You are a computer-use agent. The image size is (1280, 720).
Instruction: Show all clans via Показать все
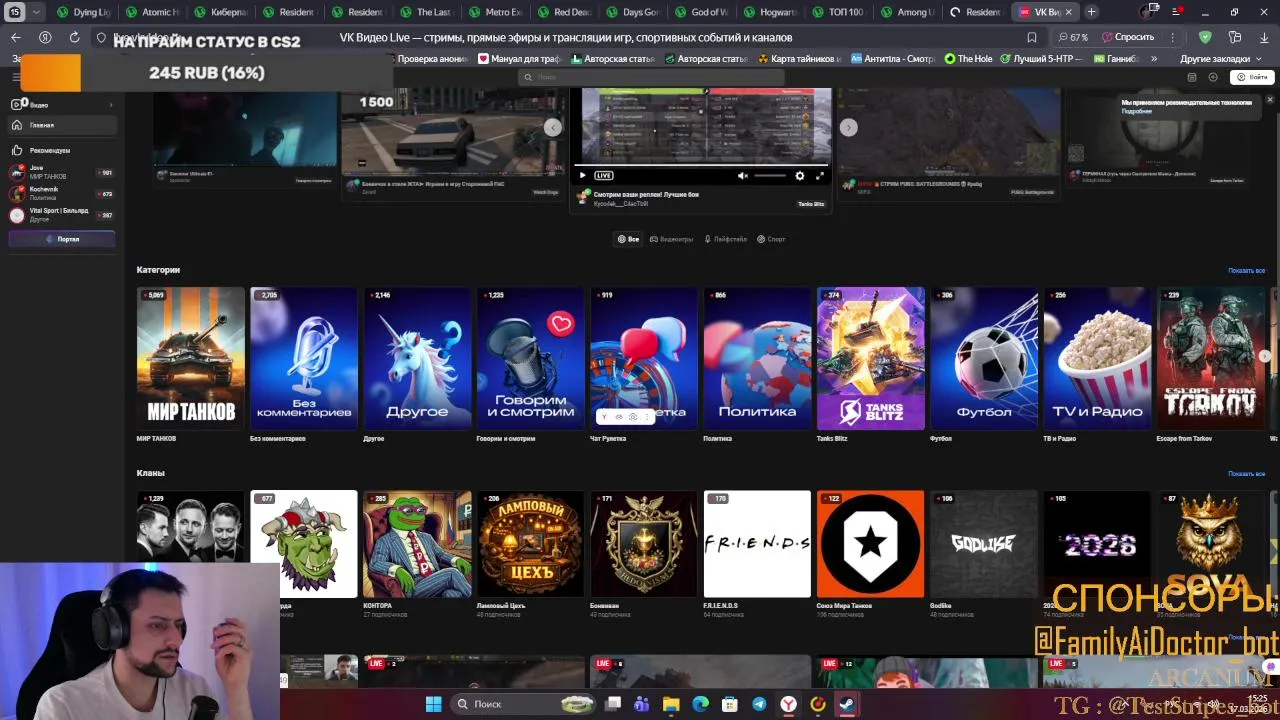click(1246, 474)
